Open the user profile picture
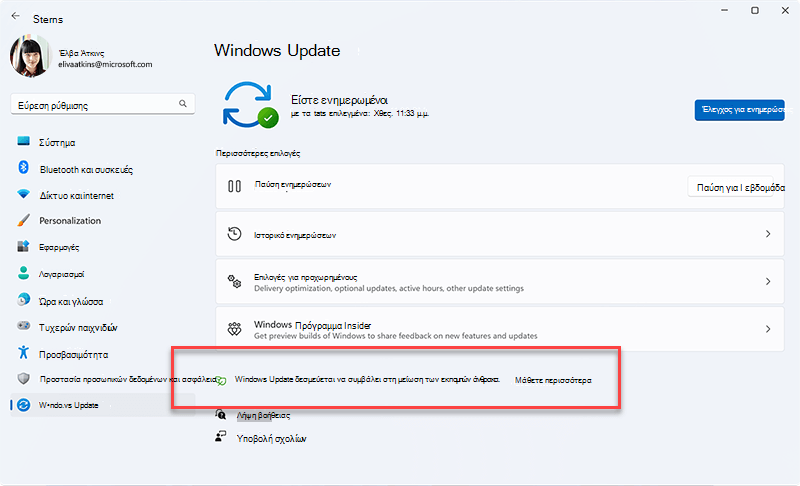The width and height of the screenshot is (800, 486). click(x=30, y=56)
